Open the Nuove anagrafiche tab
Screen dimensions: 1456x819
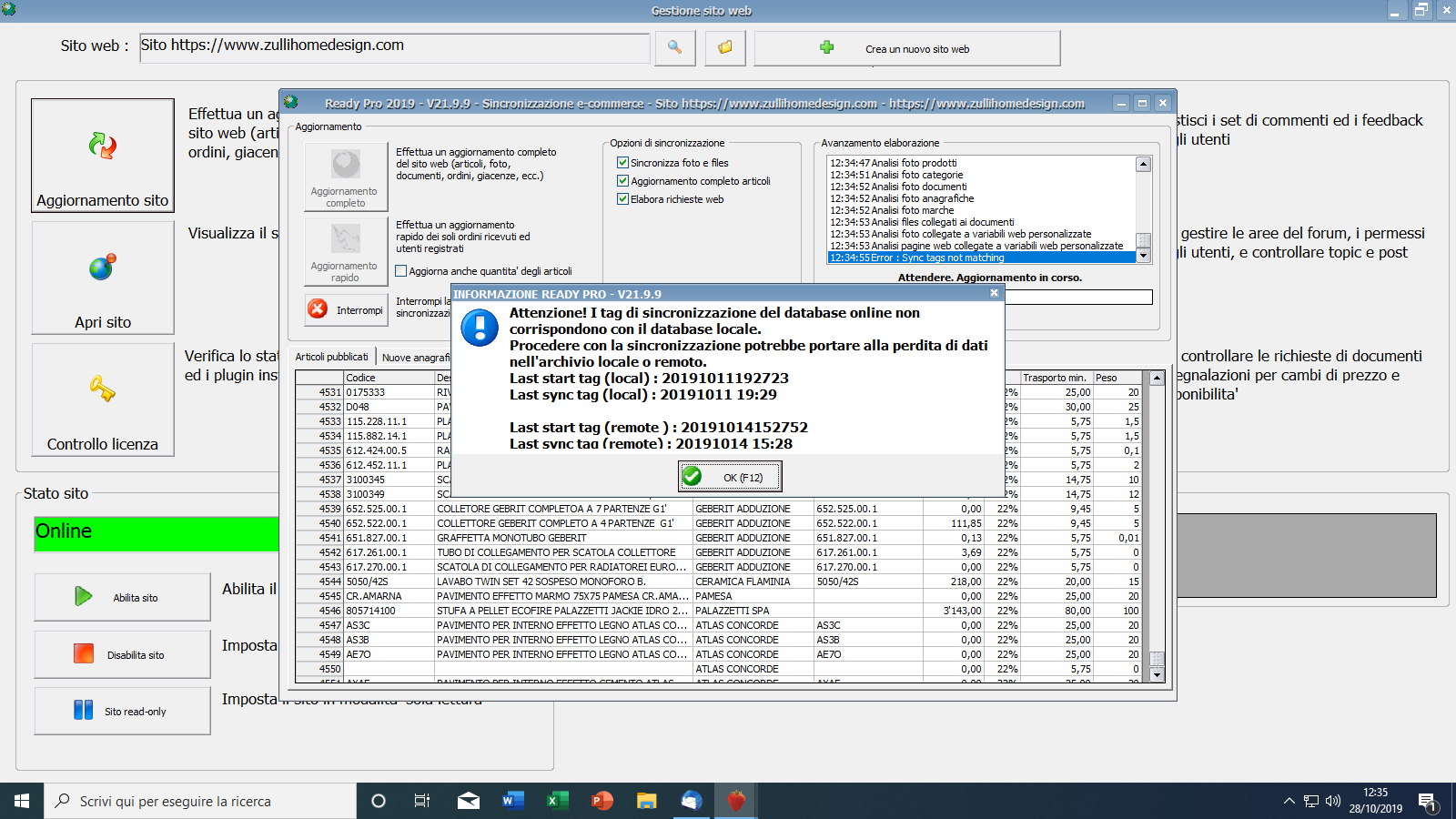(x=416, y=358)
